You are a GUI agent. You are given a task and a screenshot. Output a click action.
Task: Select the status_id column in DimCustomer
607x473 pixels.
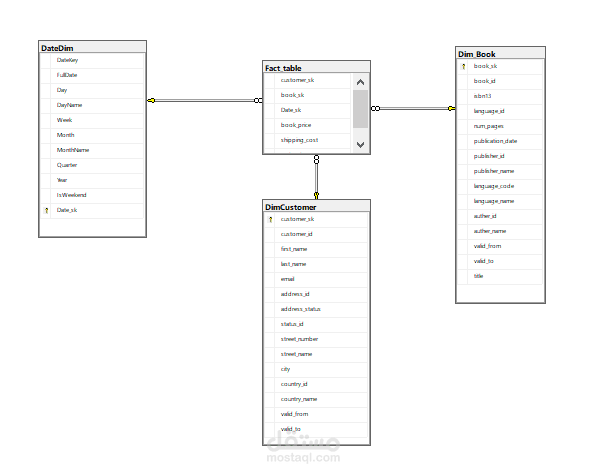coord(316,324)
